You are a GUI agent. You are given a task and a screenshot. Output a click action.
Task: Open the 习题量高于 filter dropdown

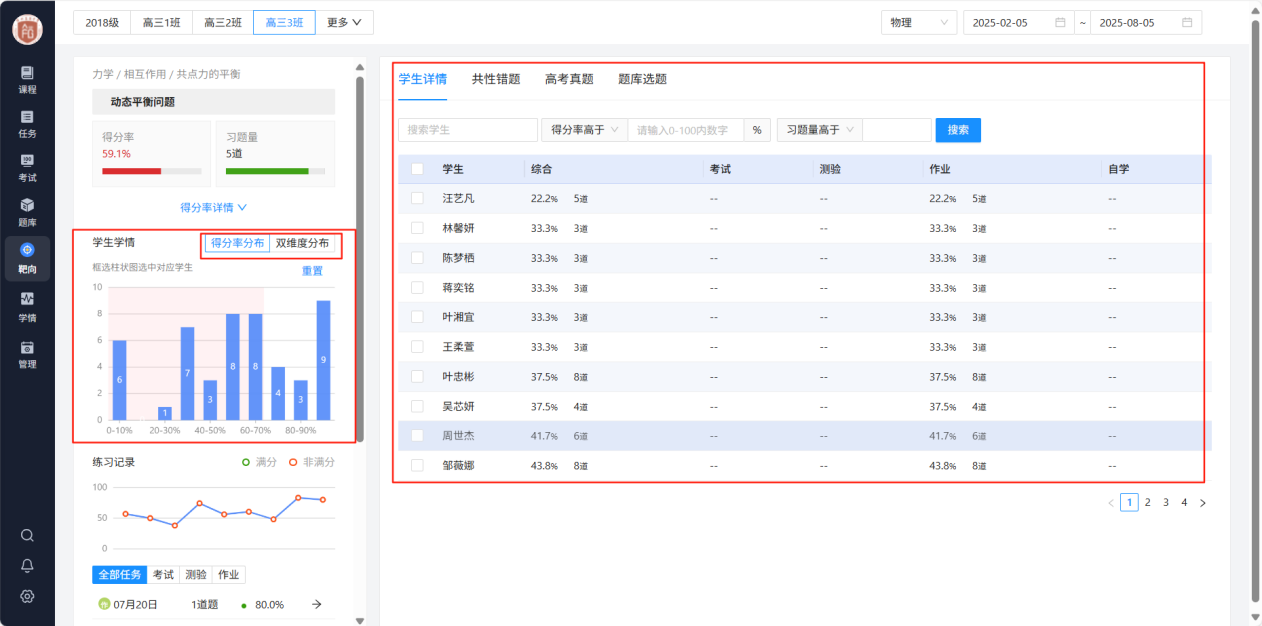(x=819, y=130)
